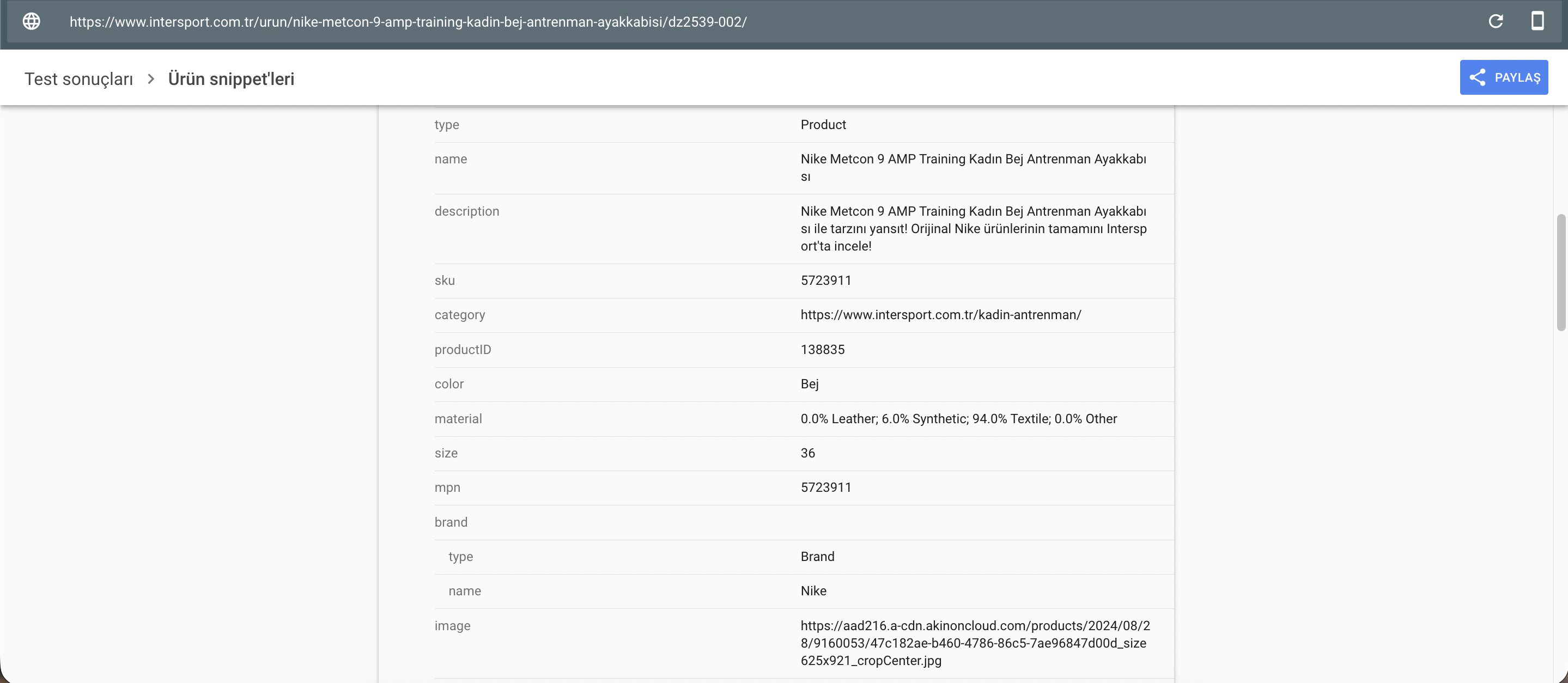Click the tested URL field

click(x=408, y=22)
